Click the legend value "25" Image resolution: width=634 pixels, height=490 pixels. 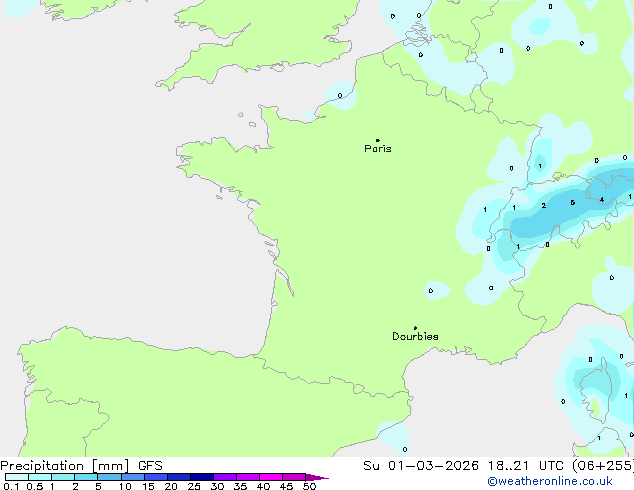point(194,486)
